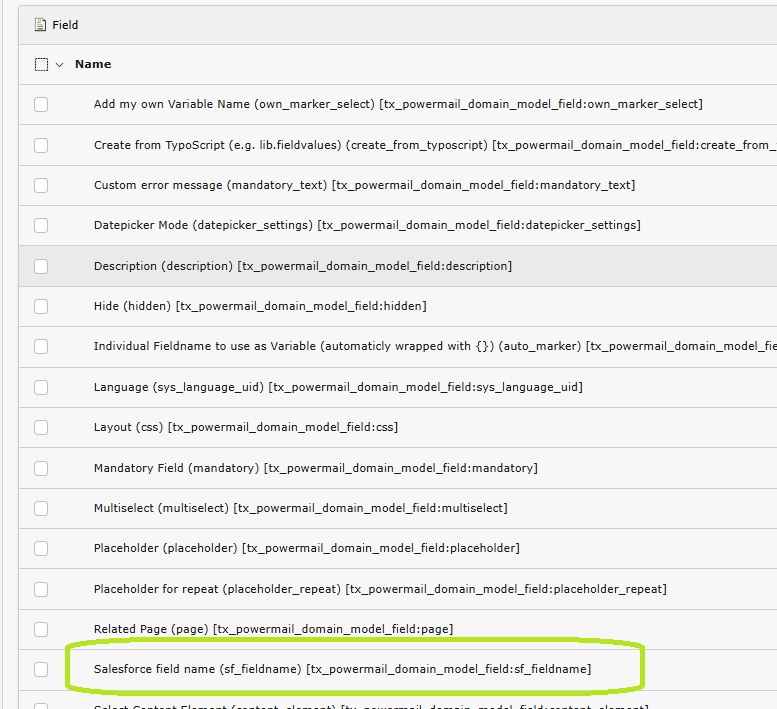777x709 pixels.
Task: Check the Add my own Variable Name row
Action: (x=41, y=104)
